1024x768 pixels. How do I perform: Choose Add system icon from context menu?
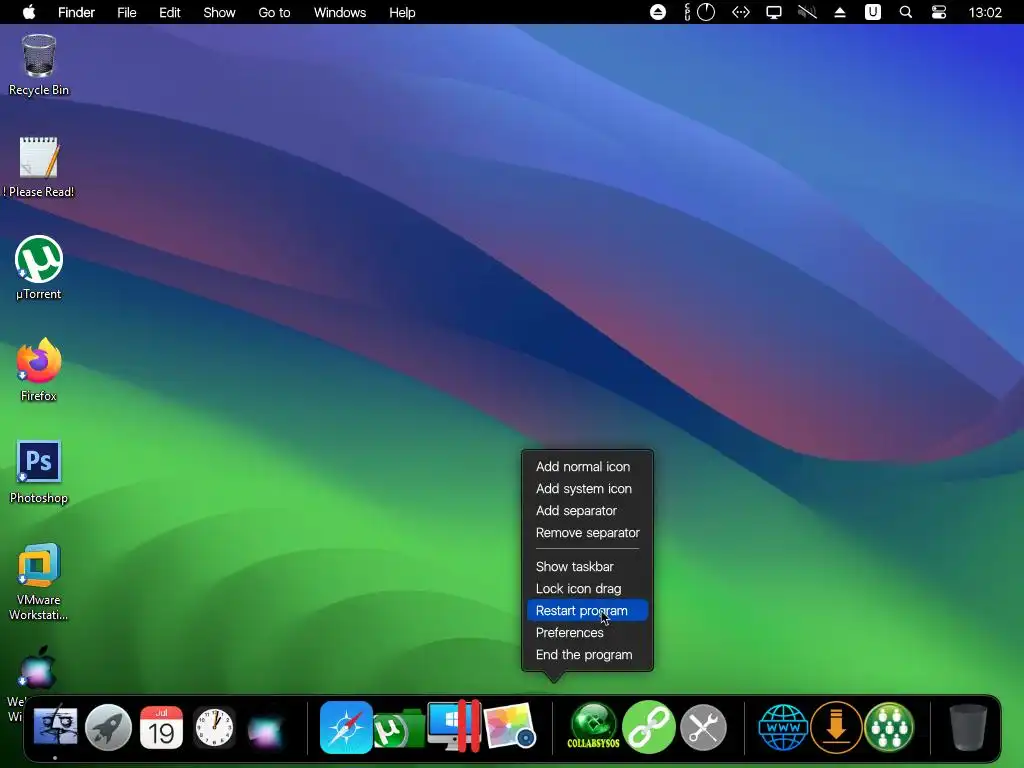tap(584, 488)
